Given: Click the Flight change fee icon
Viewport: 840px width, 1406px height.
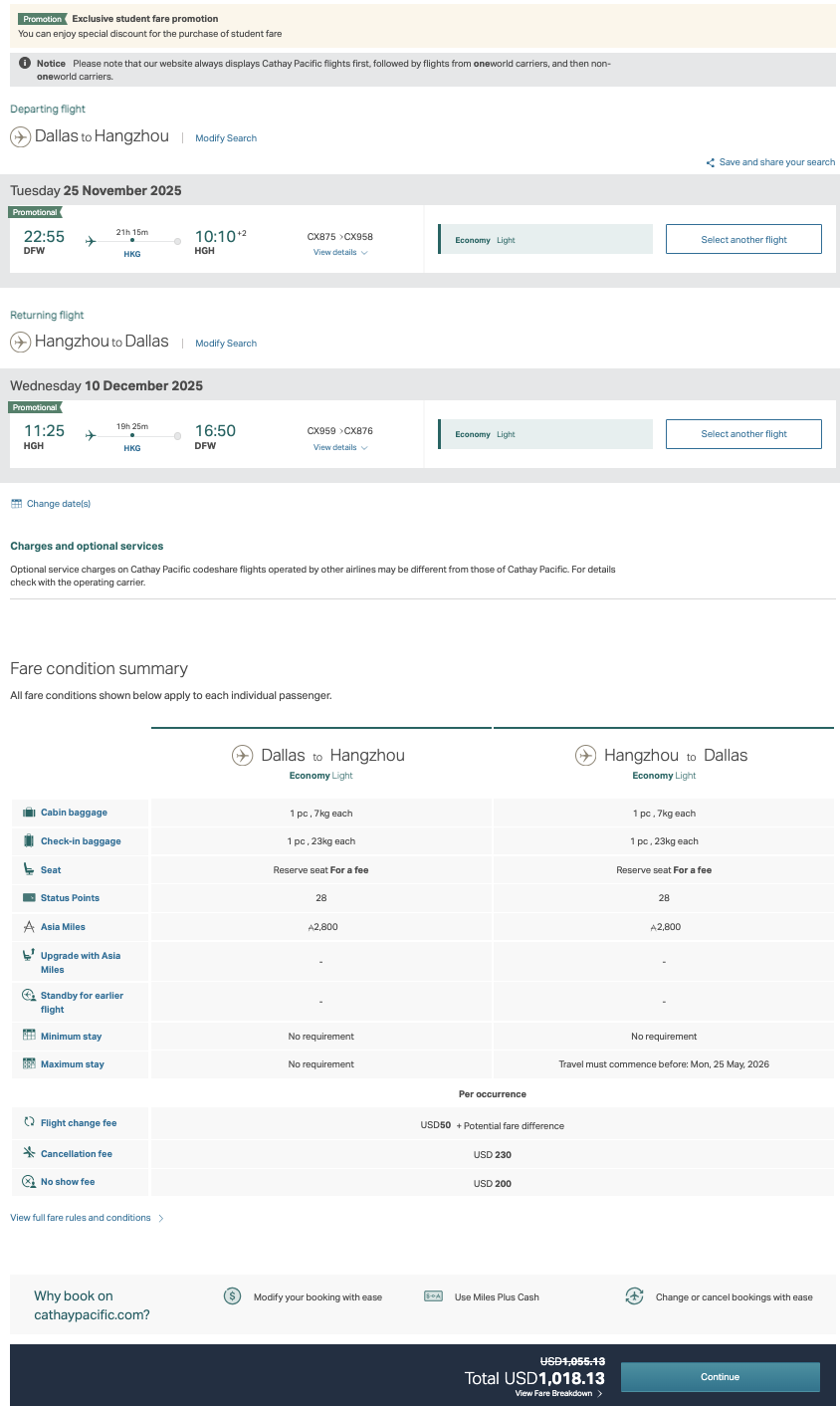Looking at the screenshot, I should [30, 1122].
